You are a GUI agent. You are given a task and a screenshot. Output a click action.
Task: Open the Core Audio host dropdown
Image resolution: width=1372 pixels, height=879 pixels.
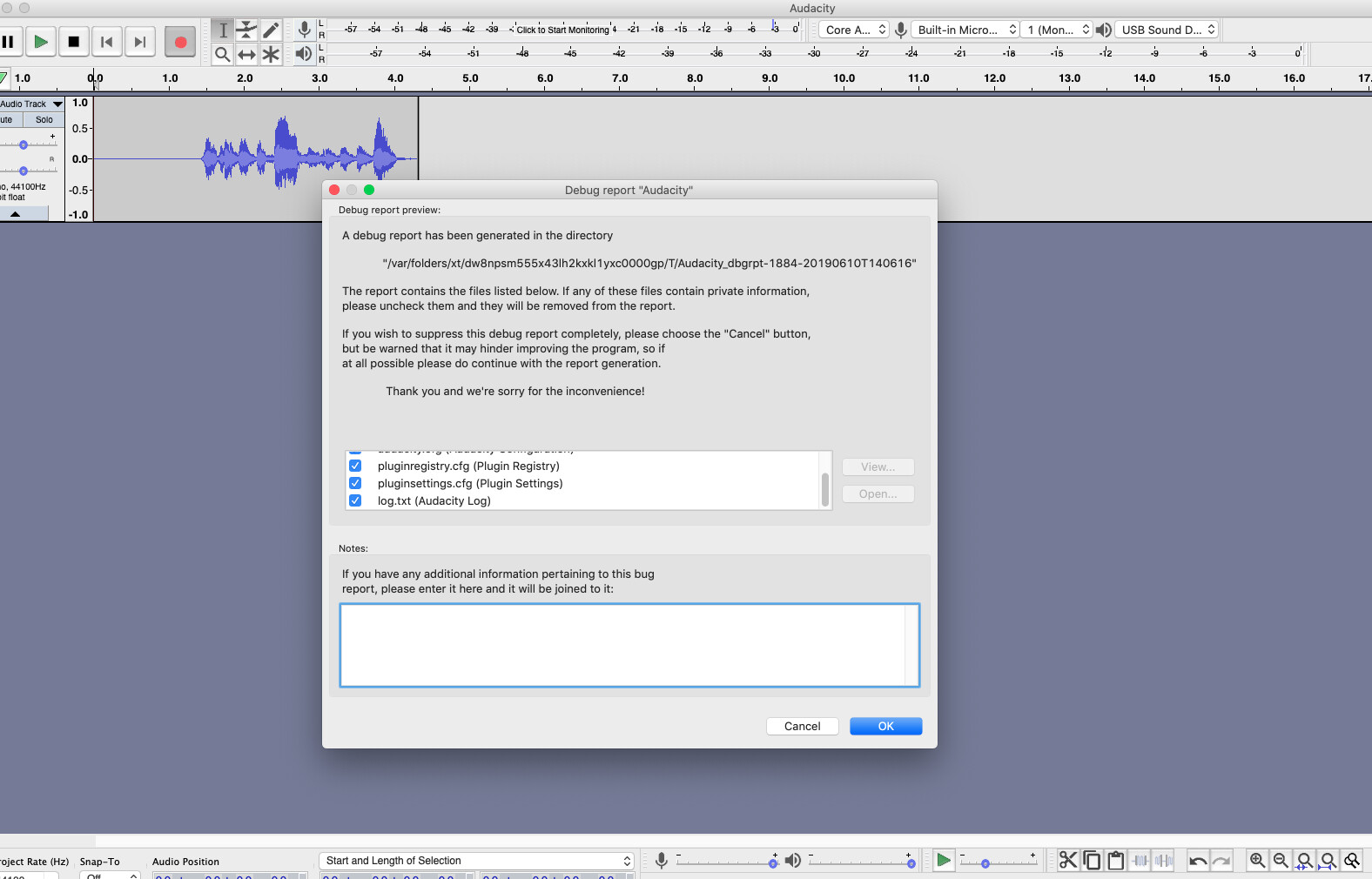[x=854, y=30]
